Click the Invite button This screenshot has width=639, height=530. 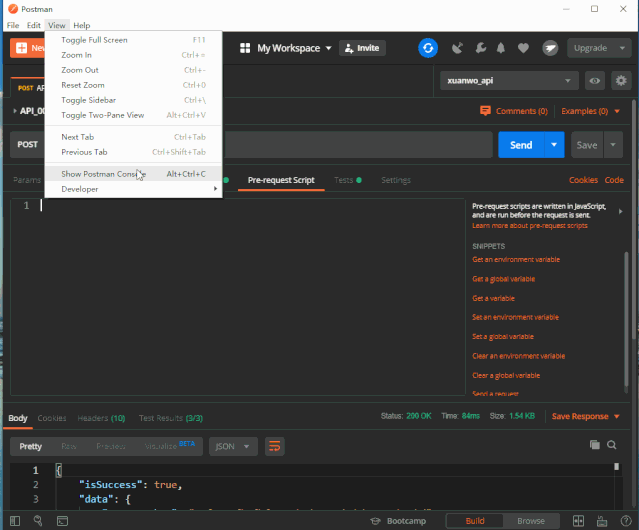pyautogui.click(x=362, y=48)
